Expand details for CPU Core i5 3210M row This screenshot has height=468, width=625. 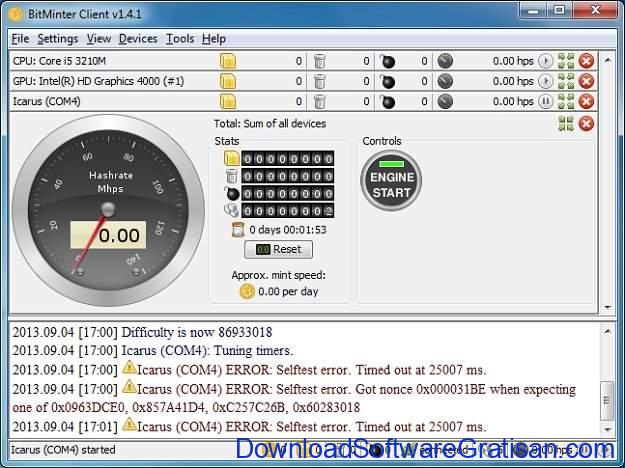pos(566,61)
